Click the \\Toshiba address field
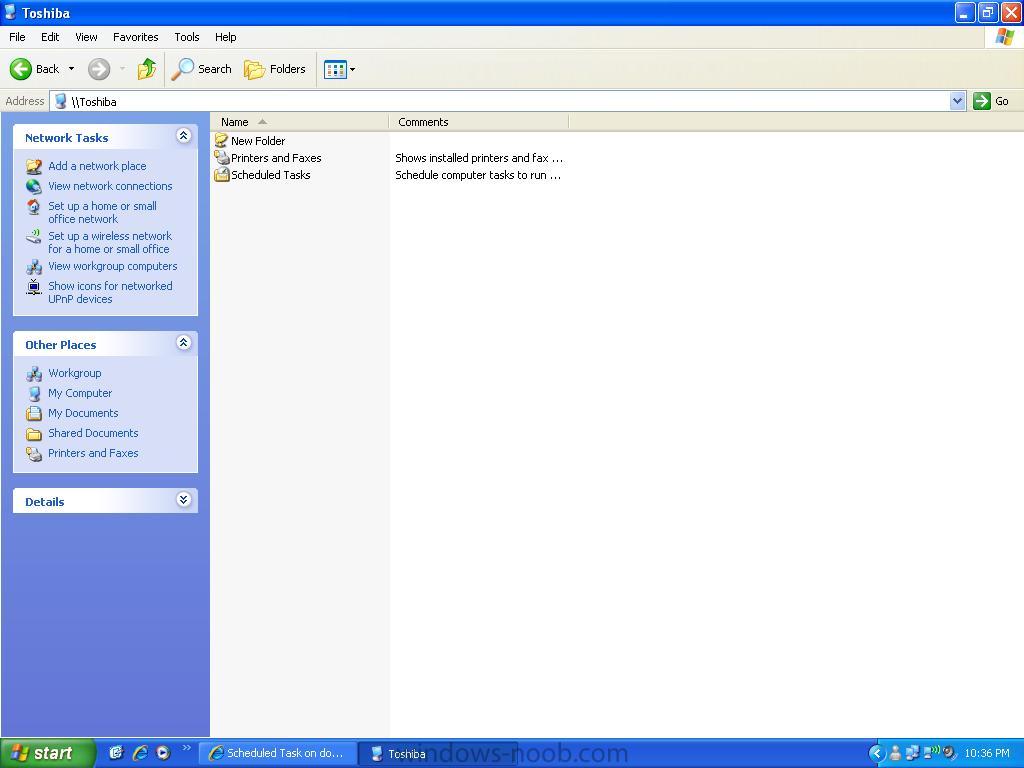 500,101
